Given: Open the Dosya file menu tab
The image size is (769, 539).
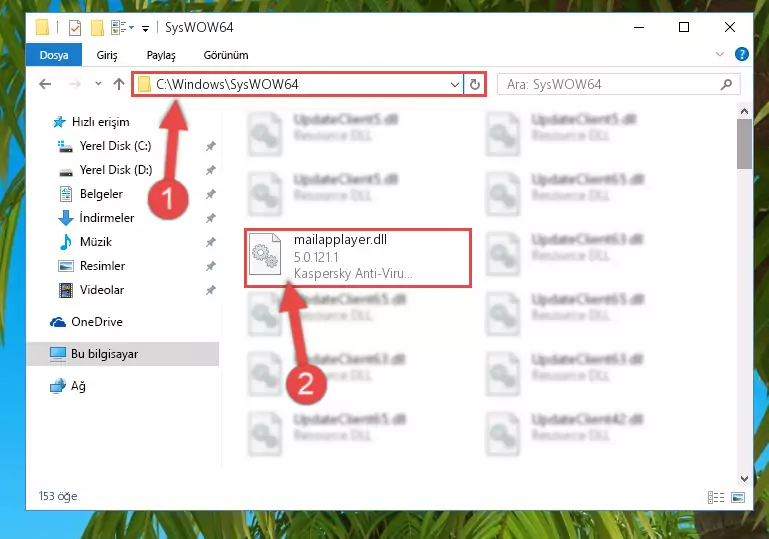Looking at the screenshot, I should (54, 55).
